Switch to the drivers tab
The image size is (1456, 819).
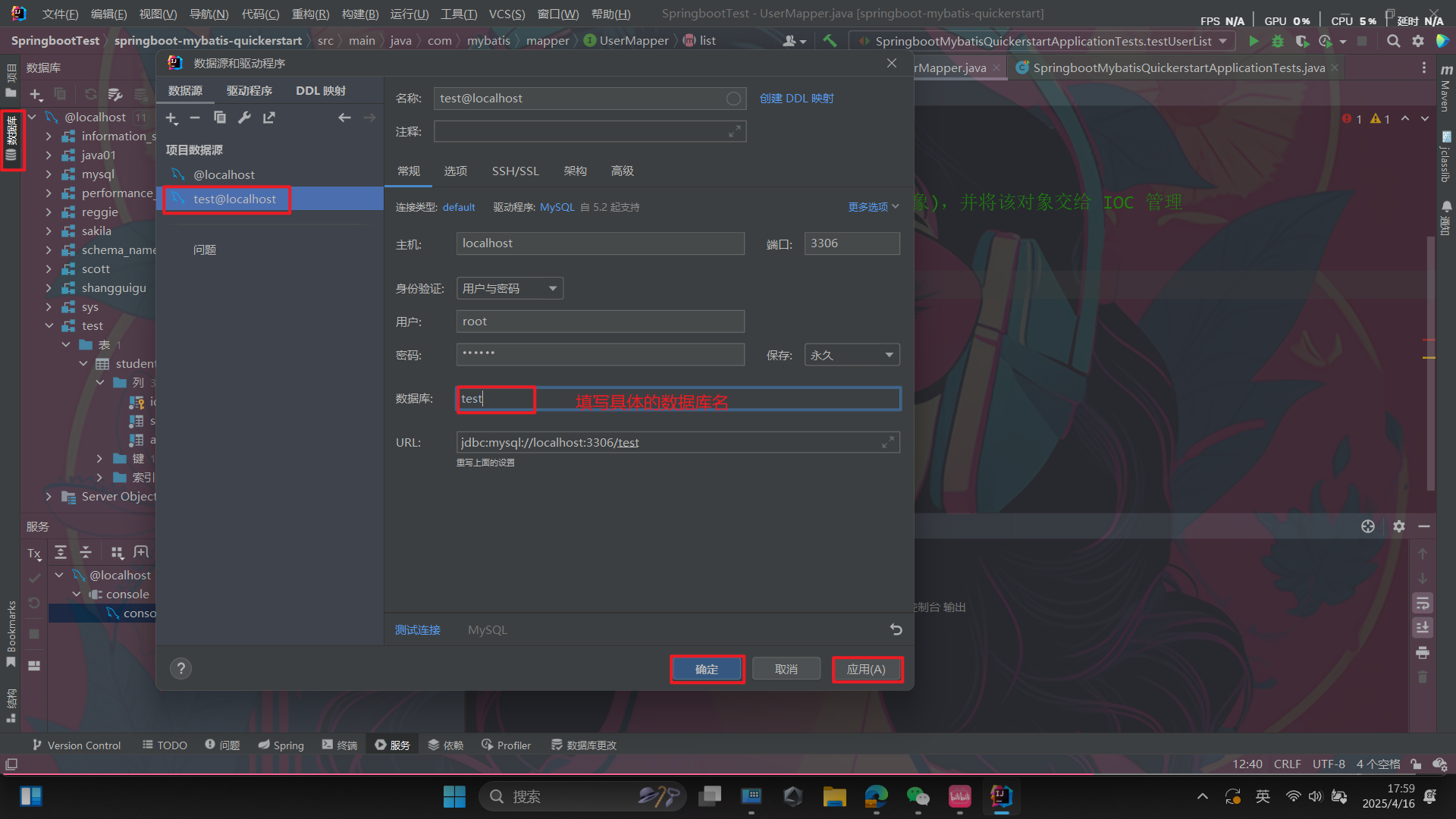[x=249, y=91]
